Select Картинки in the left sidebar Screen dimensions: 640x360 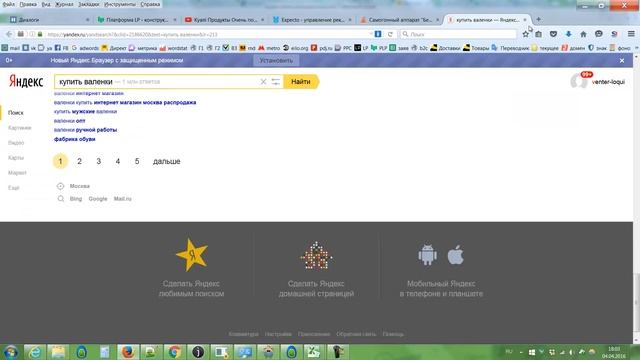pyautogui.click(x=20, y=128)
